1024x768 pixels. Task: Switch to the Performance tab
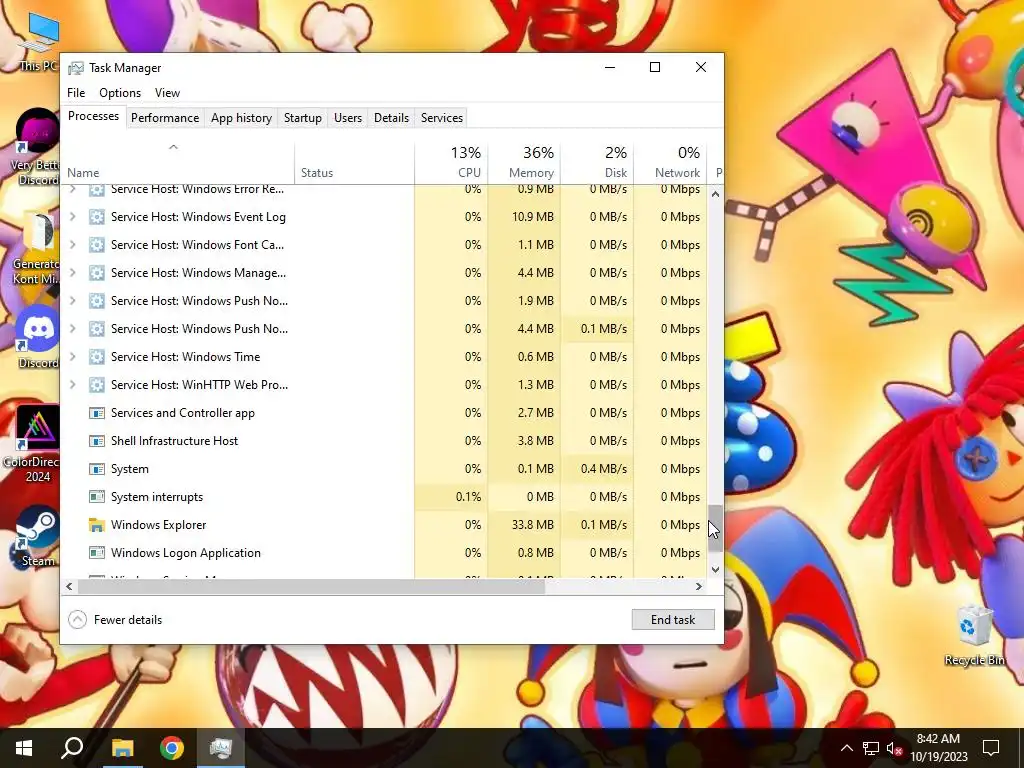pos(165,118)
